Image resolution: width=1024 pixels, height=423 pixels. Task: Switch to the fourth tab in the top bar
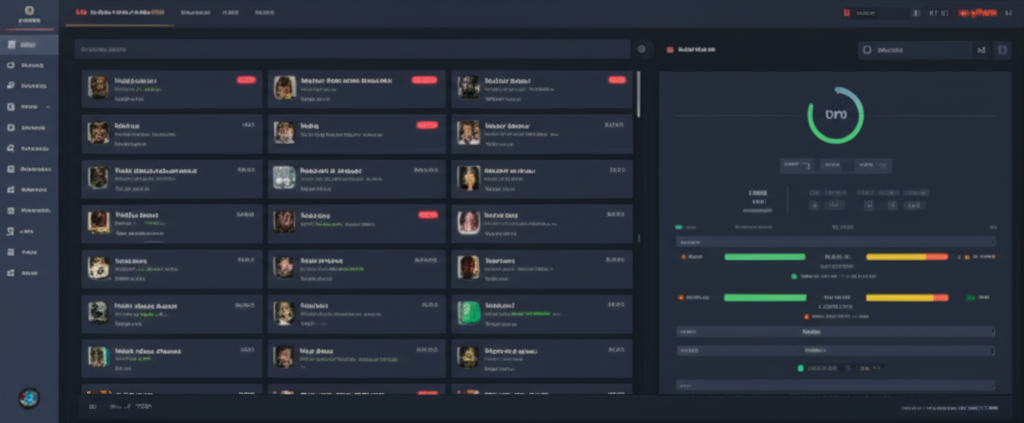click(x=264, y=12)
